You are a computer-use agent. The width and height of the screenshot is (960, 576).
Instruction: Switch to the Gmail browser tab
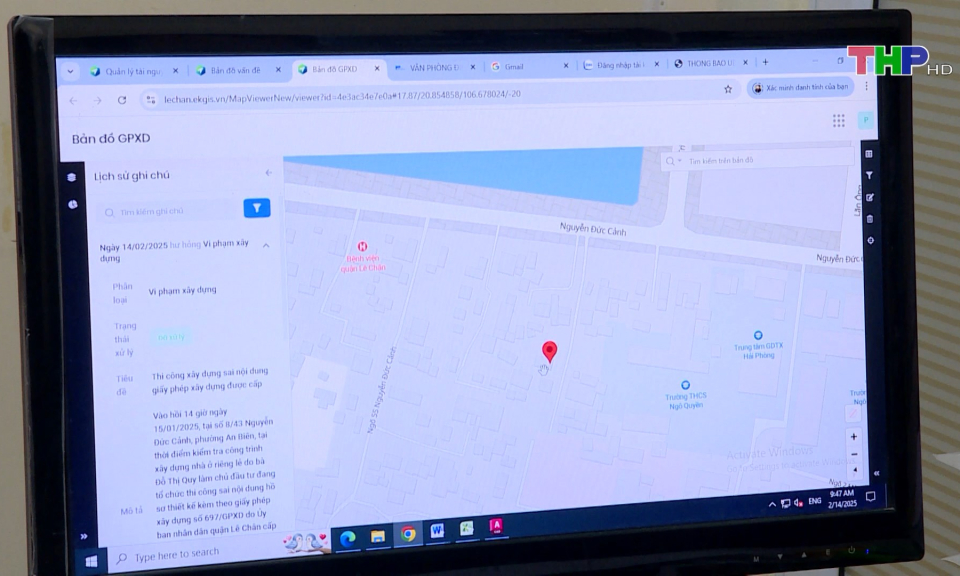513,66
